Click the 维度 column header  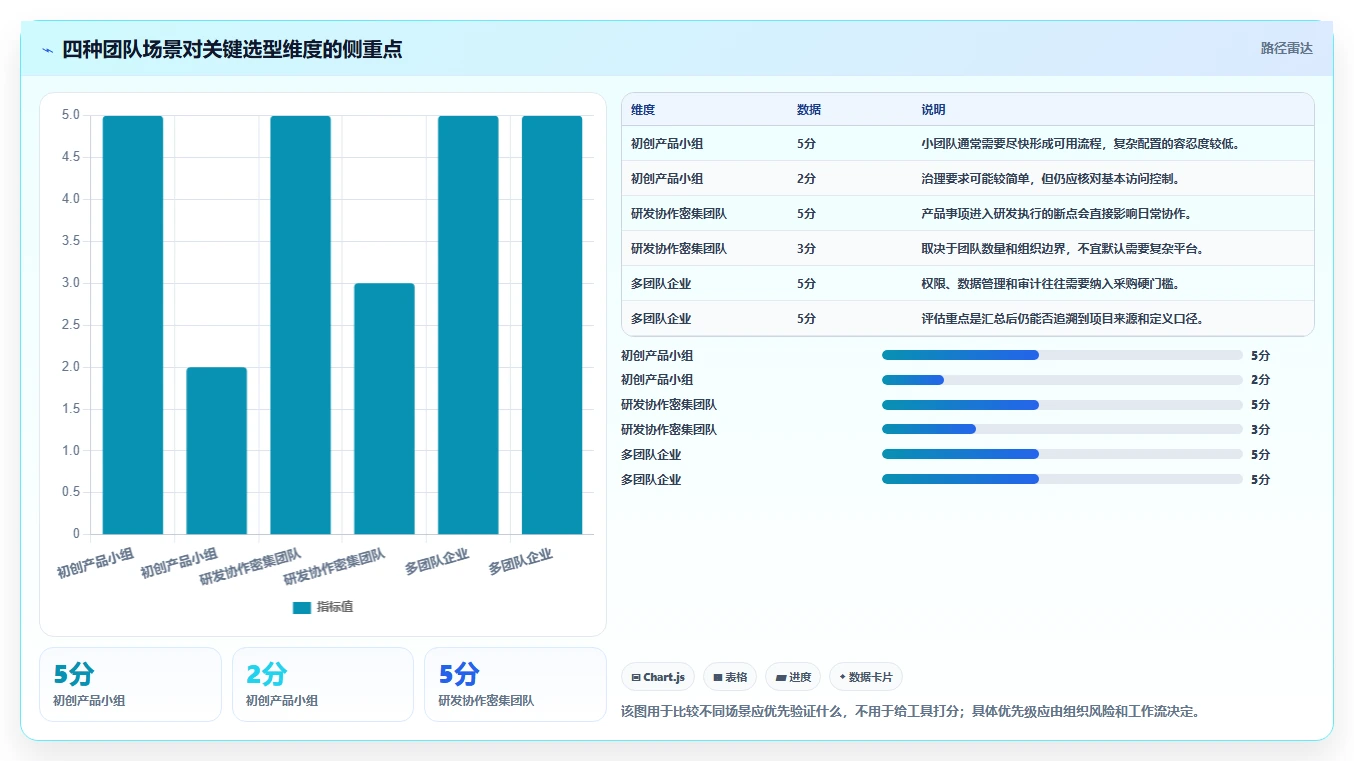click(x=643, y=110)
